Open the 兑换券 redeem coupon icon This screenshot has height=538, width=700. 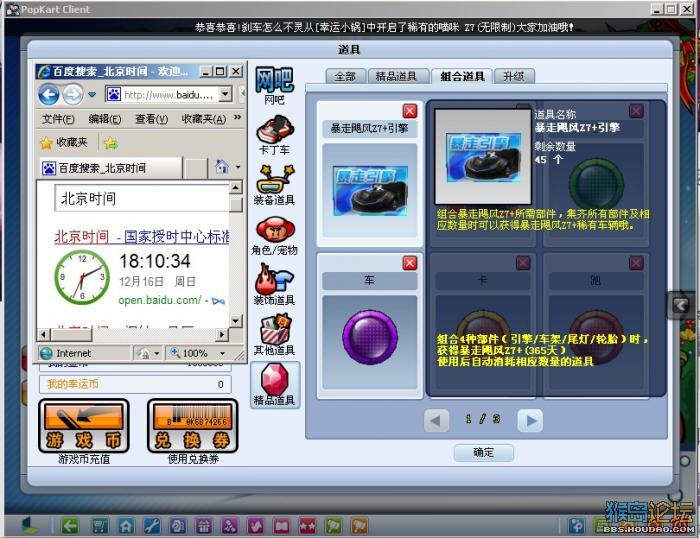[x=193, y=426]
